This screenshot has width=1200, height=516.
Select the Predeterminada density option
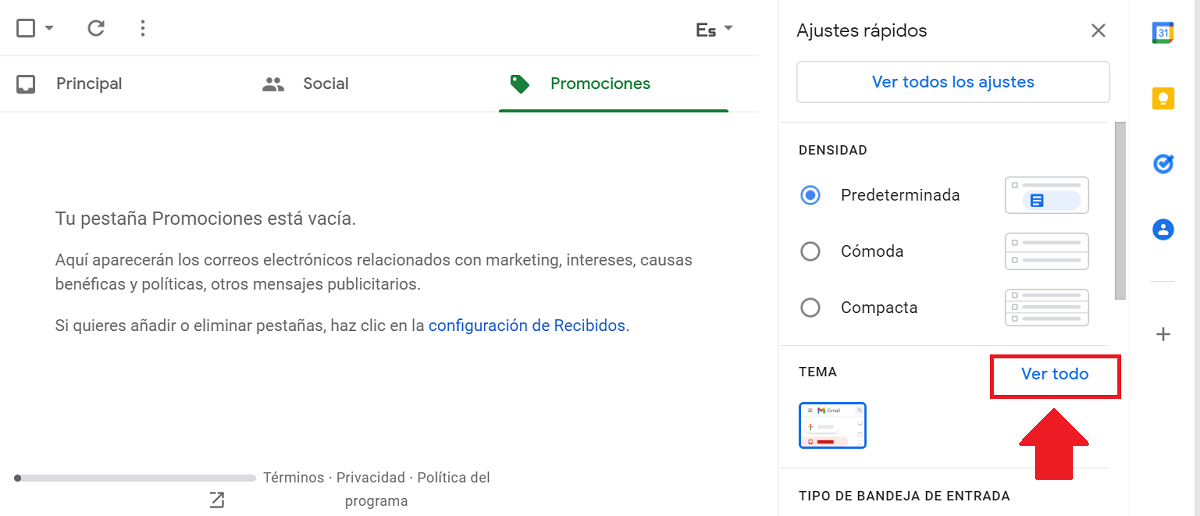(x=811, y=195)
